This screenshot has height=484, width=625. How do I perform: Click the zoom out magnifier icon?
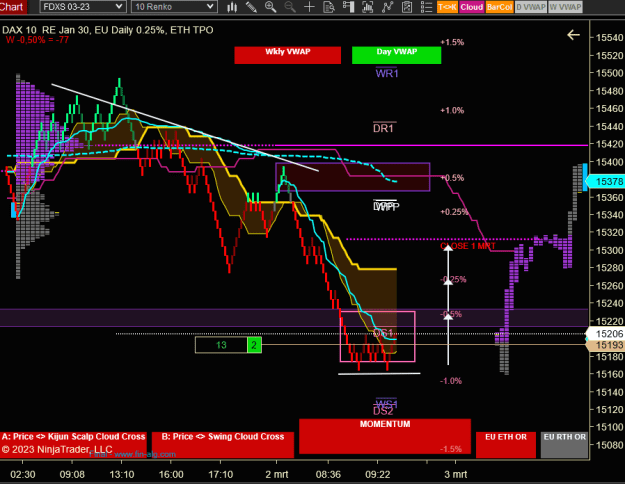point(290,7)
